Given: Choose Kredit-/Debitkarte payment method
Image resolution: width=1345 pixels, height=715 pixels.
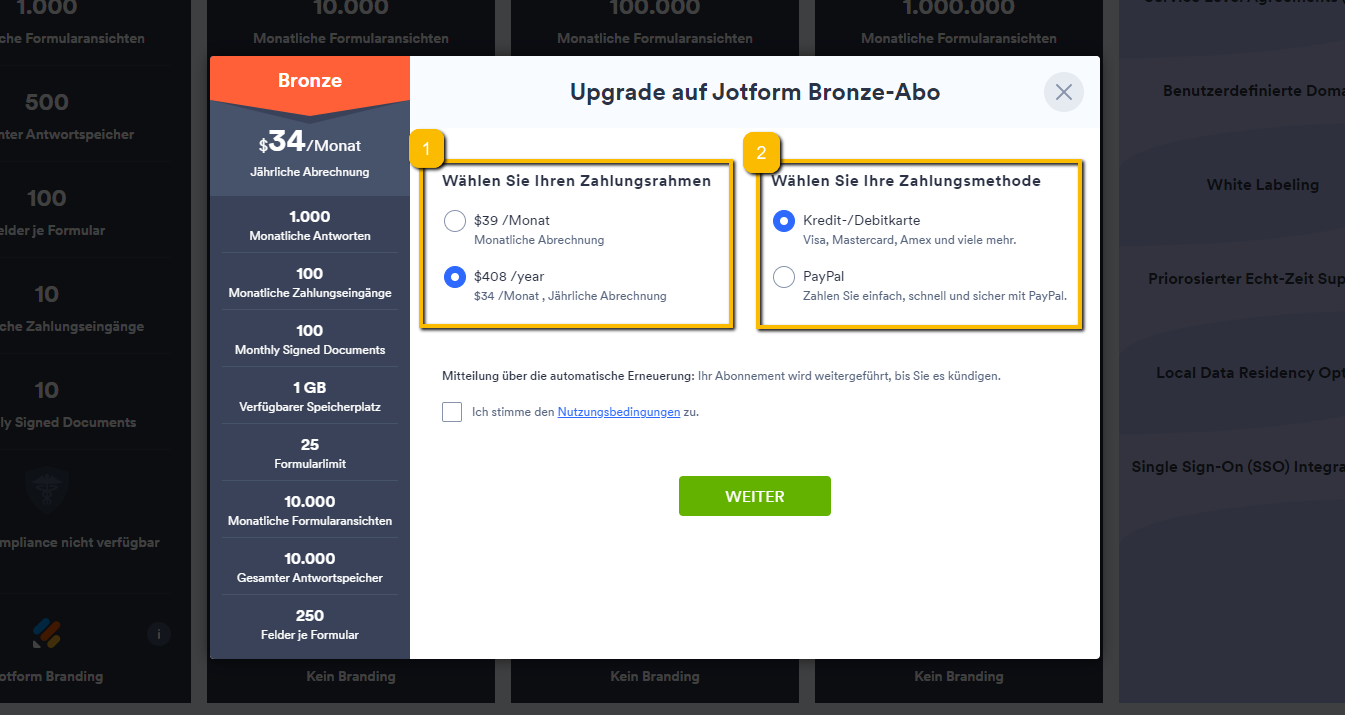Looking at the screenshot, I should tap(784, 221).
